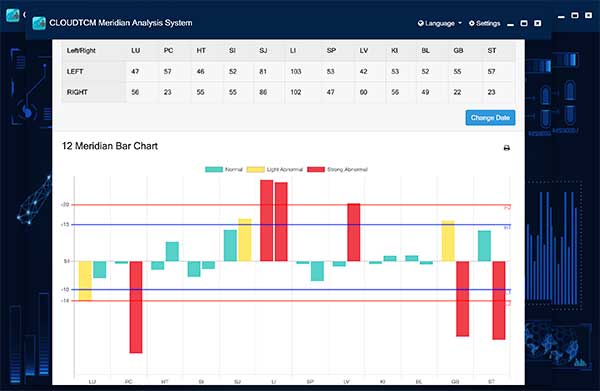Click the globe icon next to Language

(421, 23)
